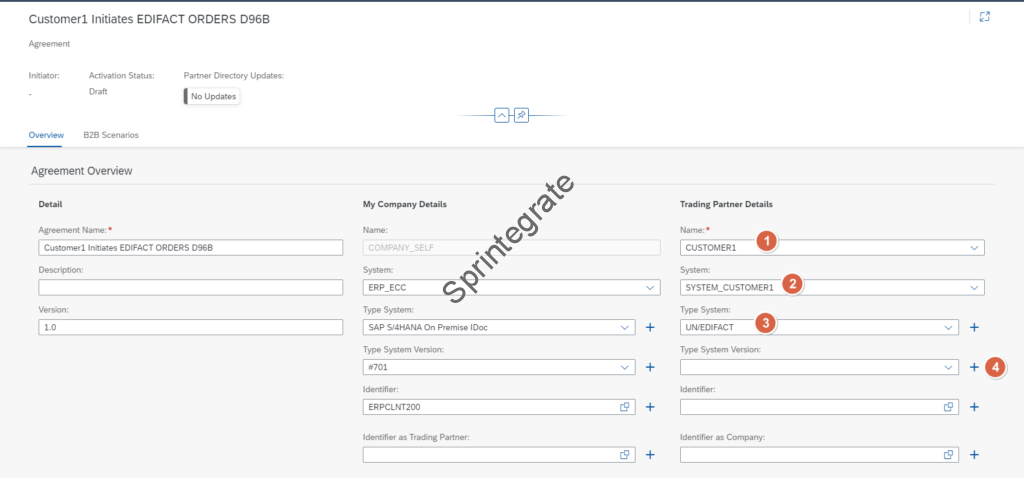This screenshot has width=1024, height=478.
Task: Add Type System Version for Trading Partner
Action: click(974, 367)
